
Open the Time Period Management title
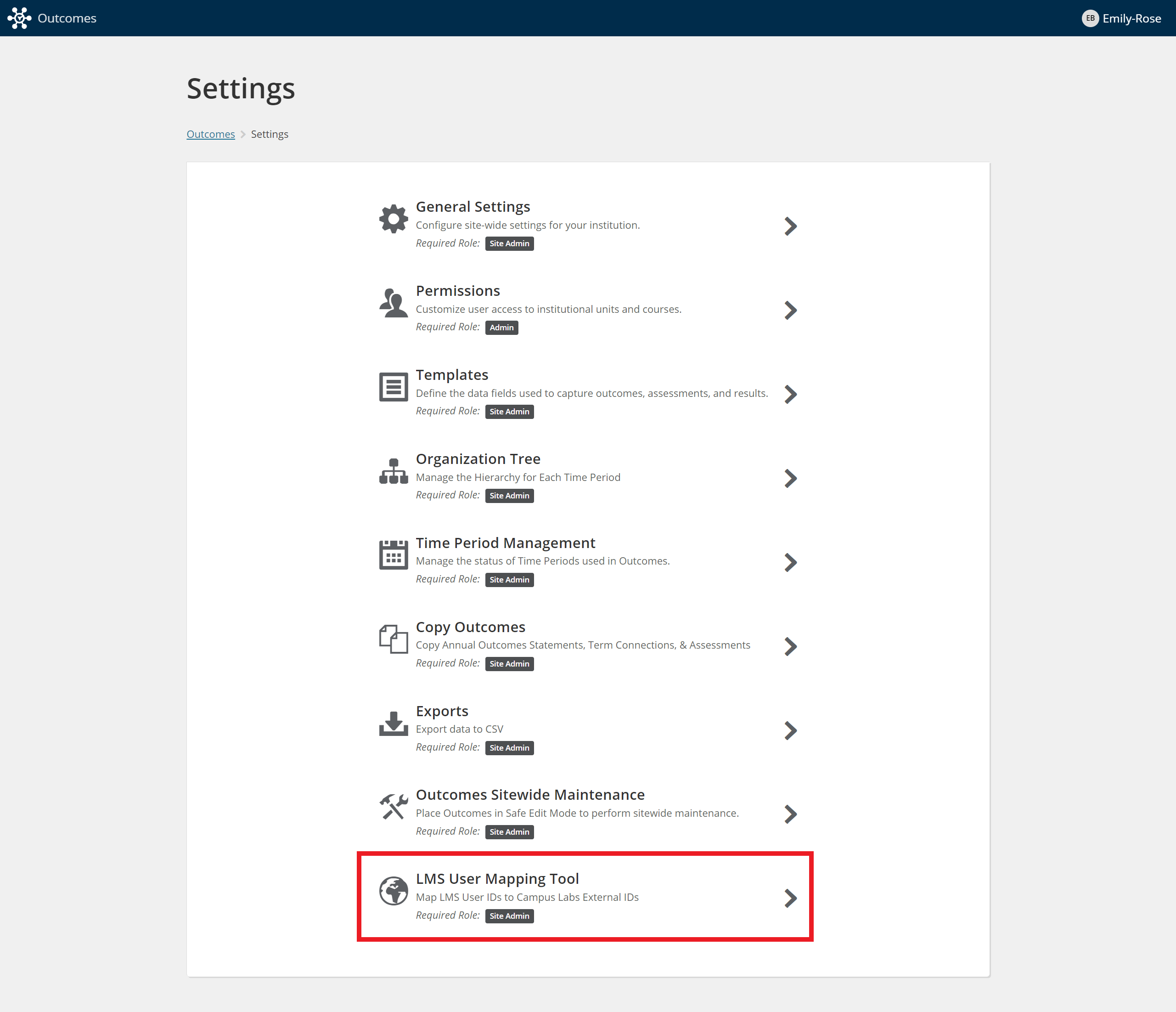[505, 543]
